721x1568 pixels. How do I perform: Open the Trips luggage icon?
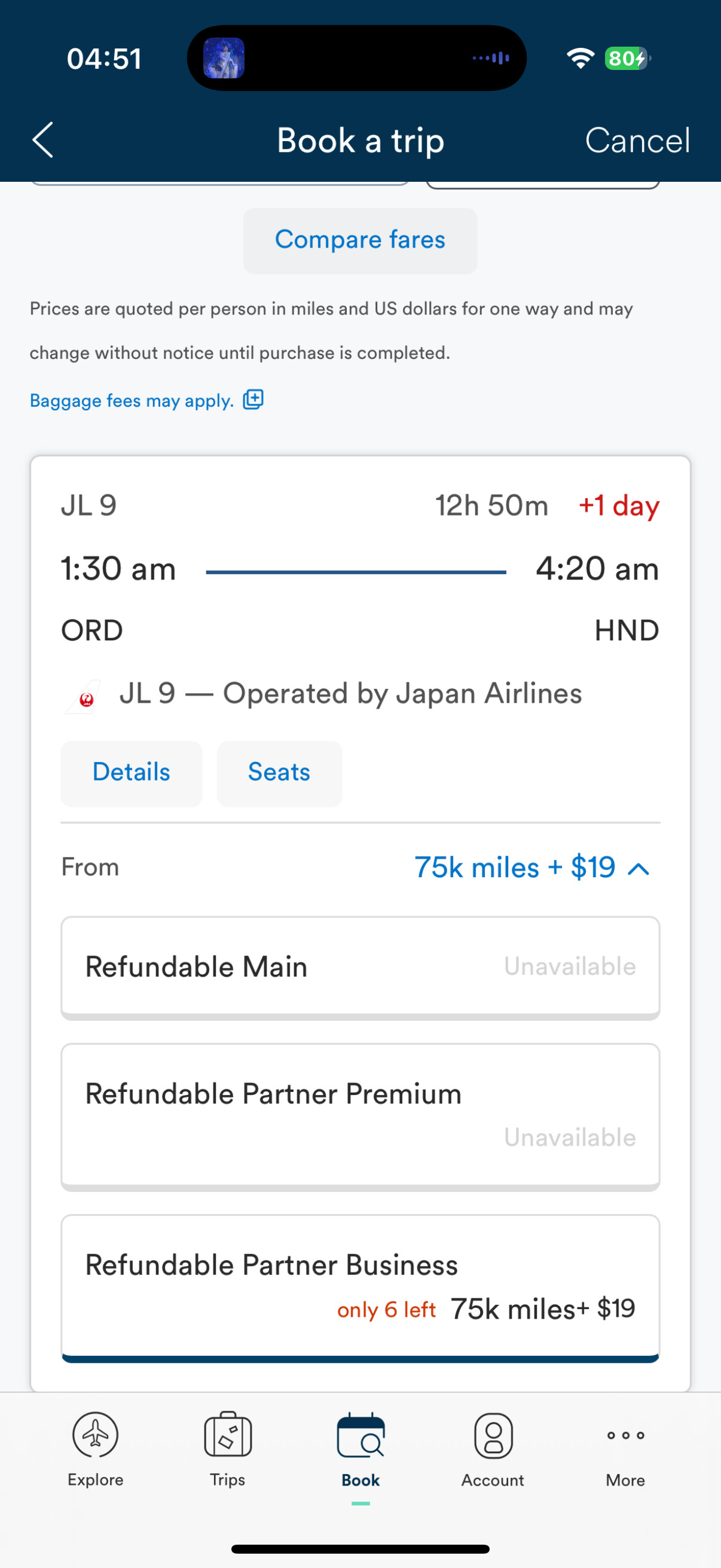tap(228, 1435)
